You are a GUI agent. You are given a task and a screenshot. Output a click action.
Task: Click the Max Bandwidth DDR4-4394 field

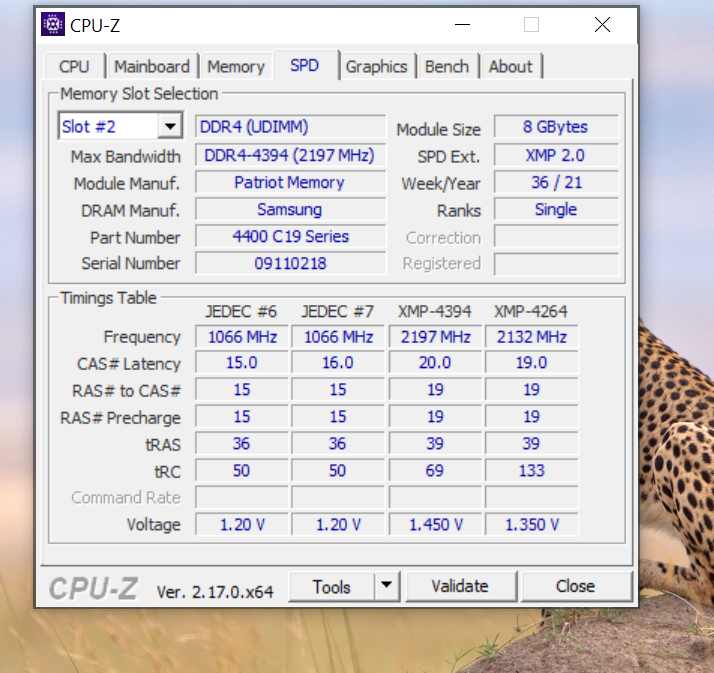[290, 156]
